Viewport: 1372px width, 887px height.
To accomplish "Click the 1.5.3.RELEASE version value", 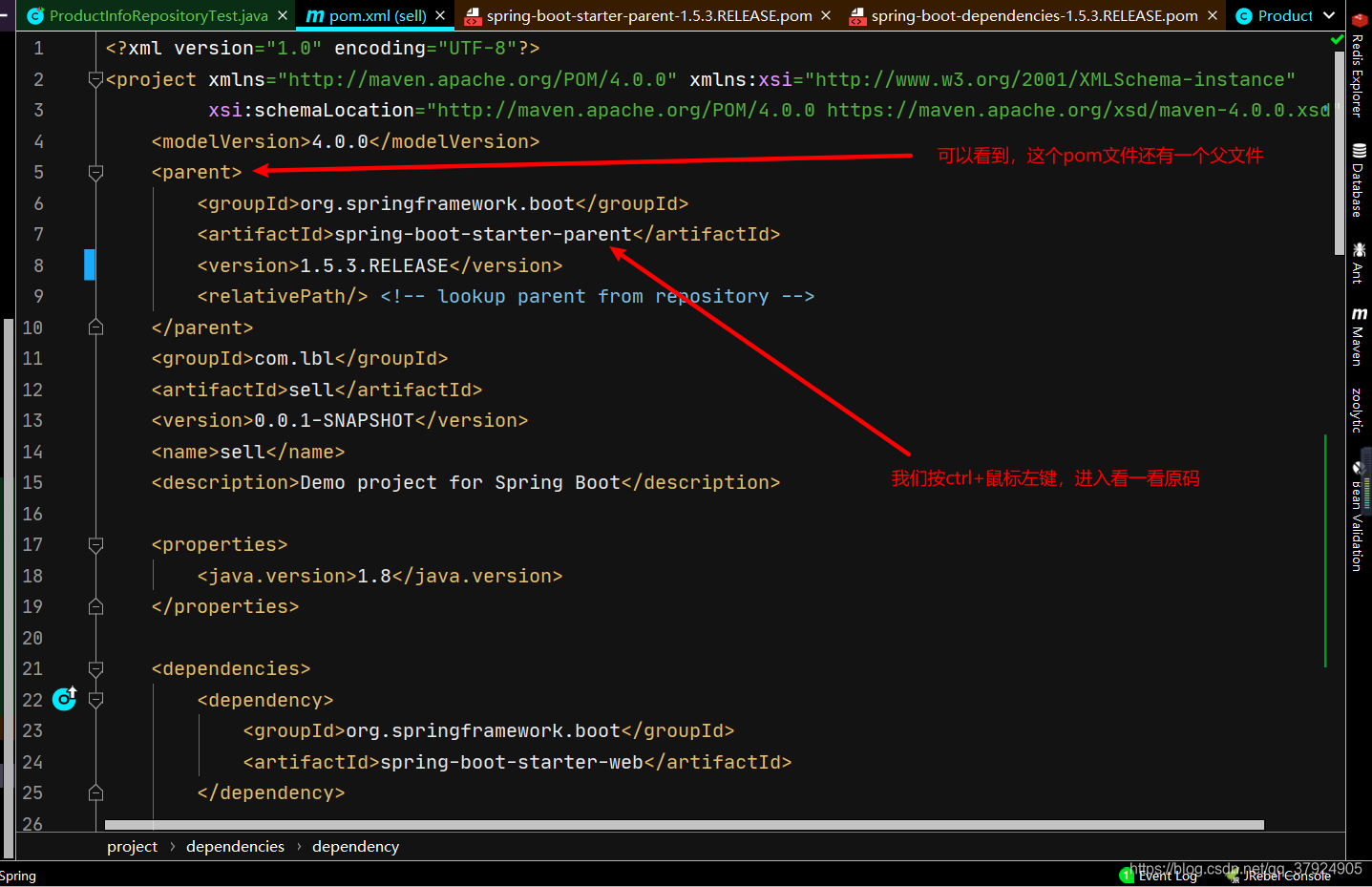I will [374, 265].
